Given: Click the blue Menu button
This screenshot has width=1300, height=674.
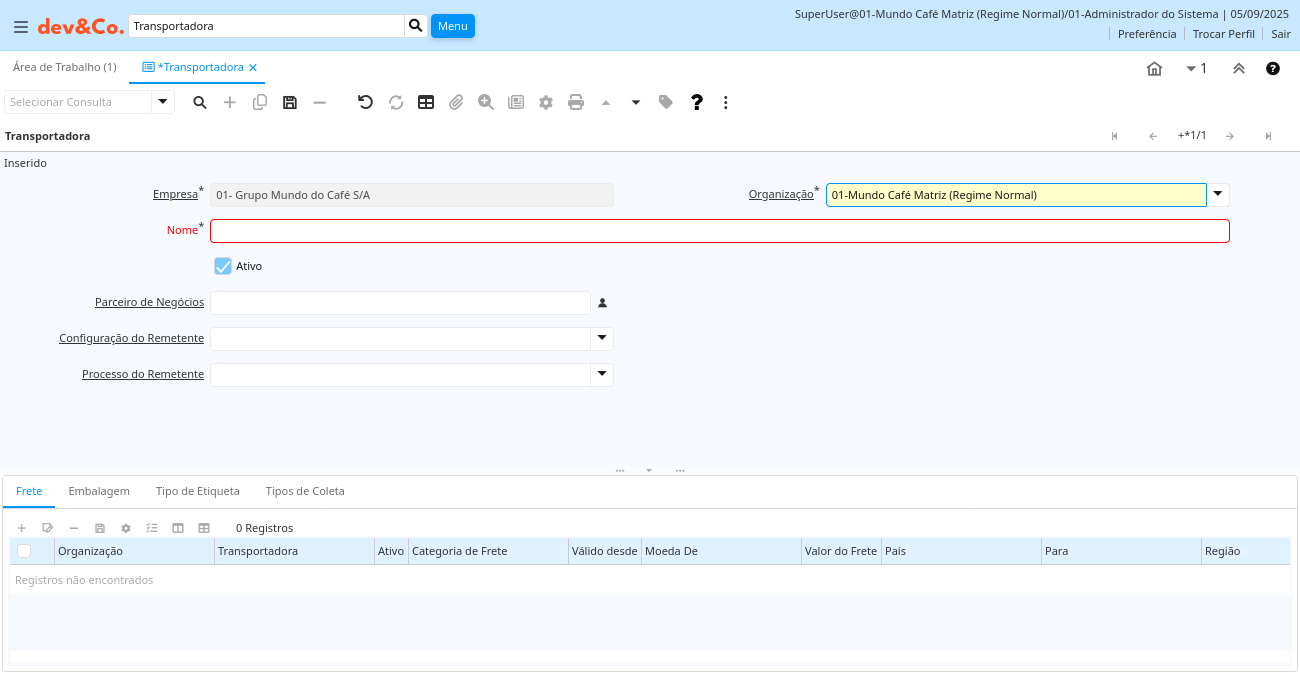Looking at the screenshot, I should [452, 26].
